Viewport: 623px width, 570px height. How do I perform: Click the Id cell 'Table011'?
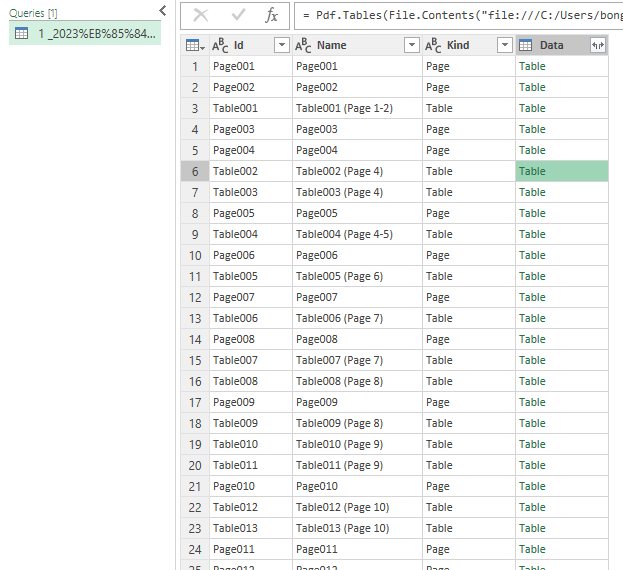coord(251,466)
